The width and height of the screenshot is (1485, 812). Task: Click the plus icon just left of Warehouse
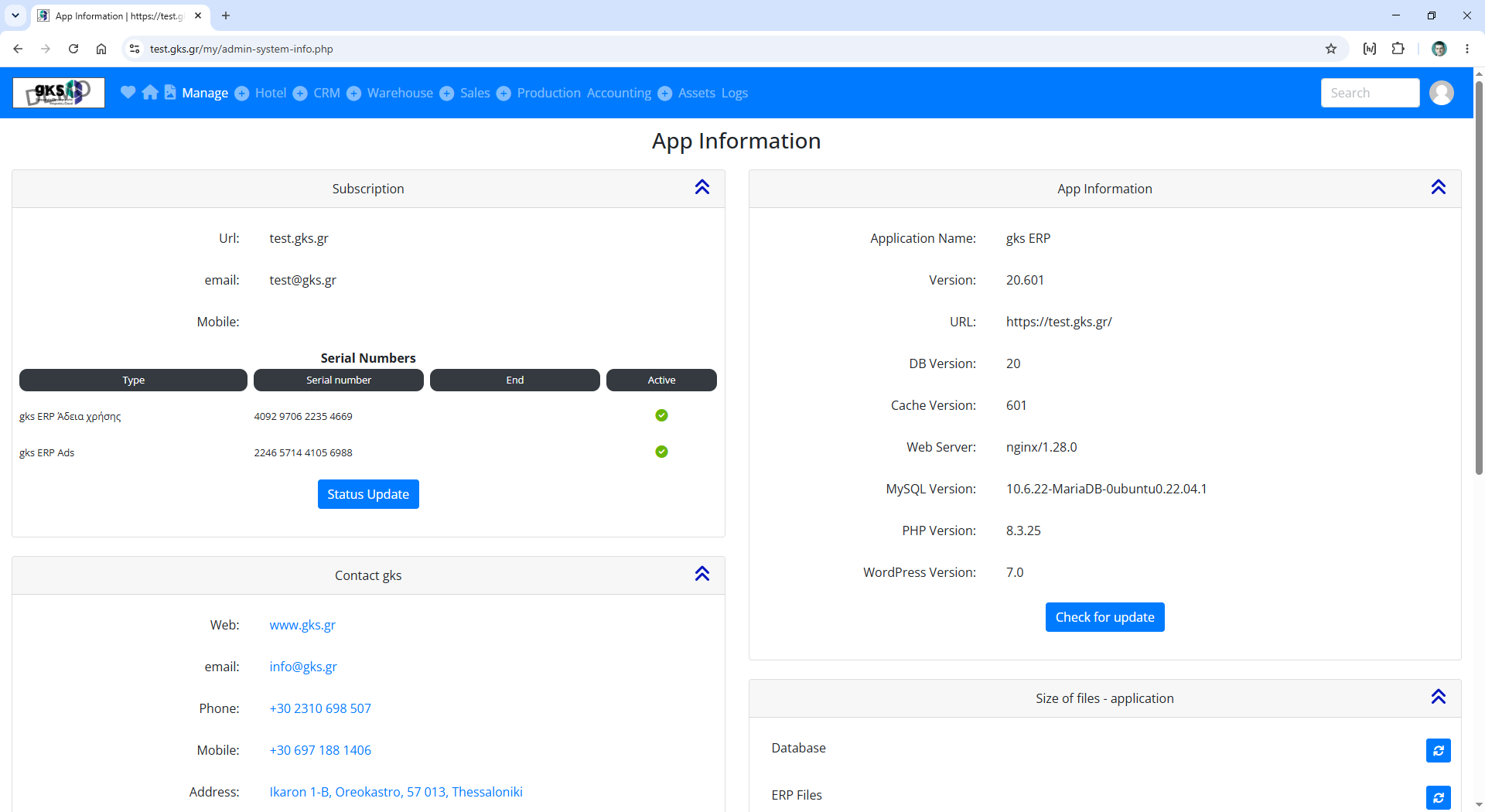point(354,94)
